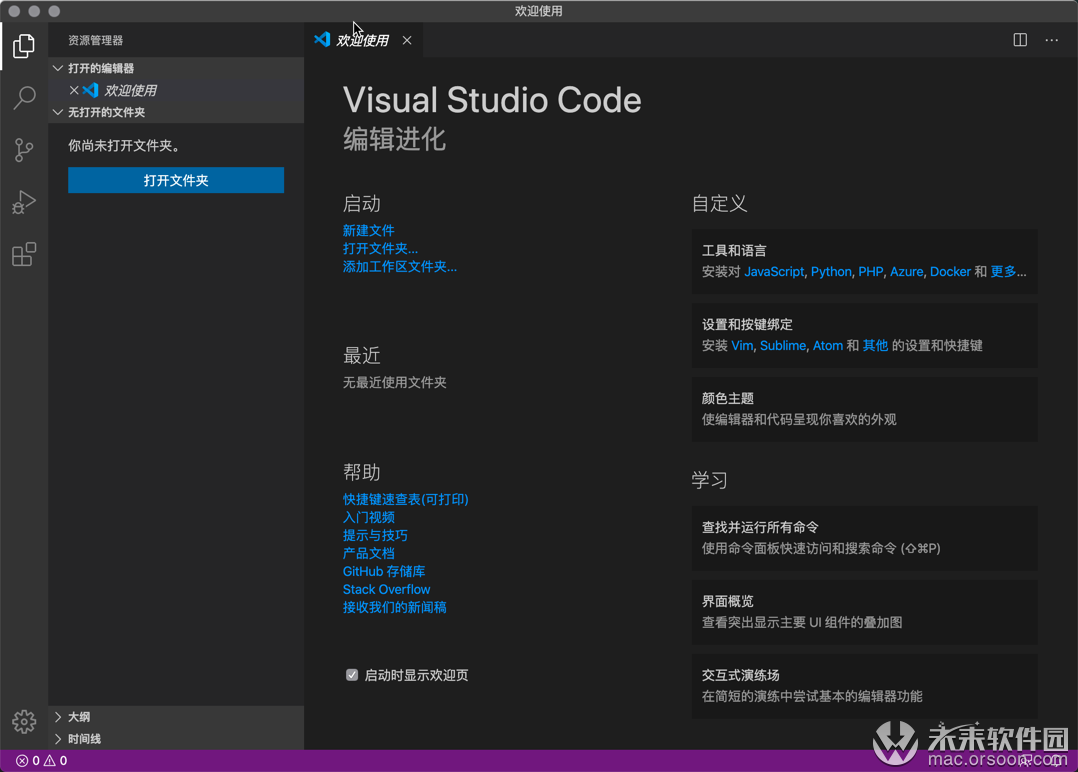The image size is (1078, 772).
Task: Open the 提示与技巧 link
Action: (375, 535)
